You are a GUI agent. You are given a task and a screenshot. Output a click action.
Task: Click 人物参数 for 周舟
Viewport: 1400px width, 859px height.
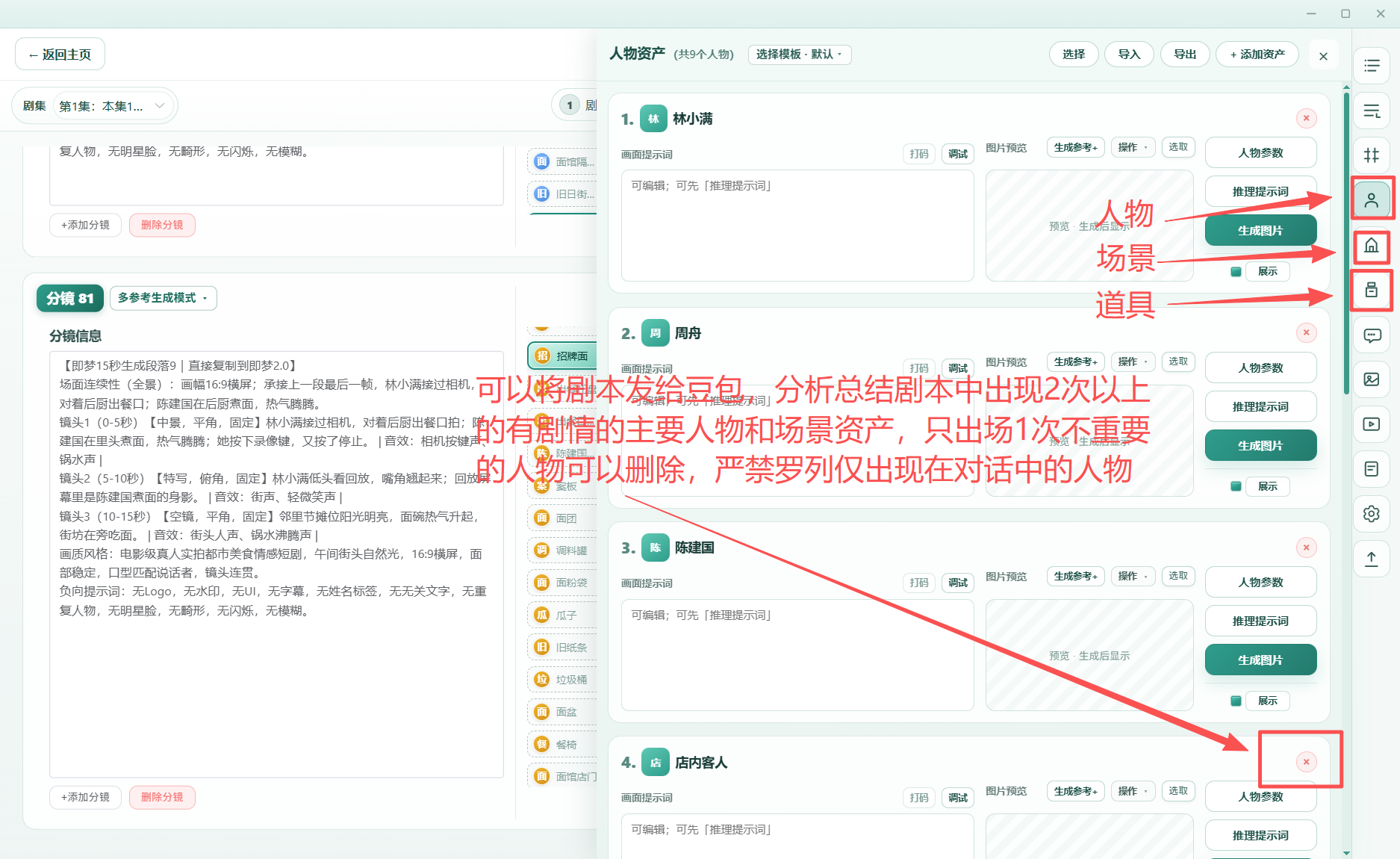coord(1260,368)
